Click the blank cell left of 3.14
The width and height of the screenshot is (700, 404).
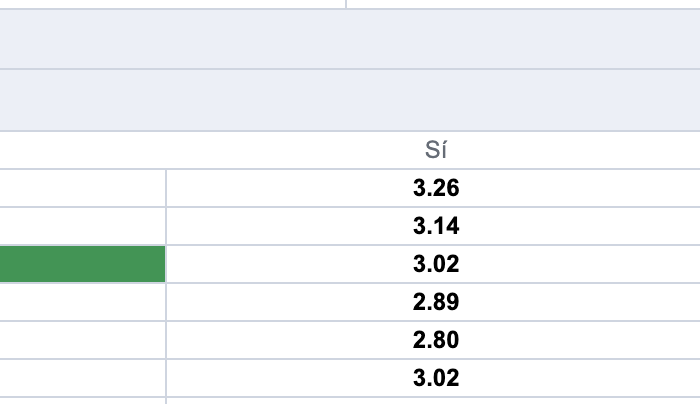pyautogui.click(x=82, y=226)
